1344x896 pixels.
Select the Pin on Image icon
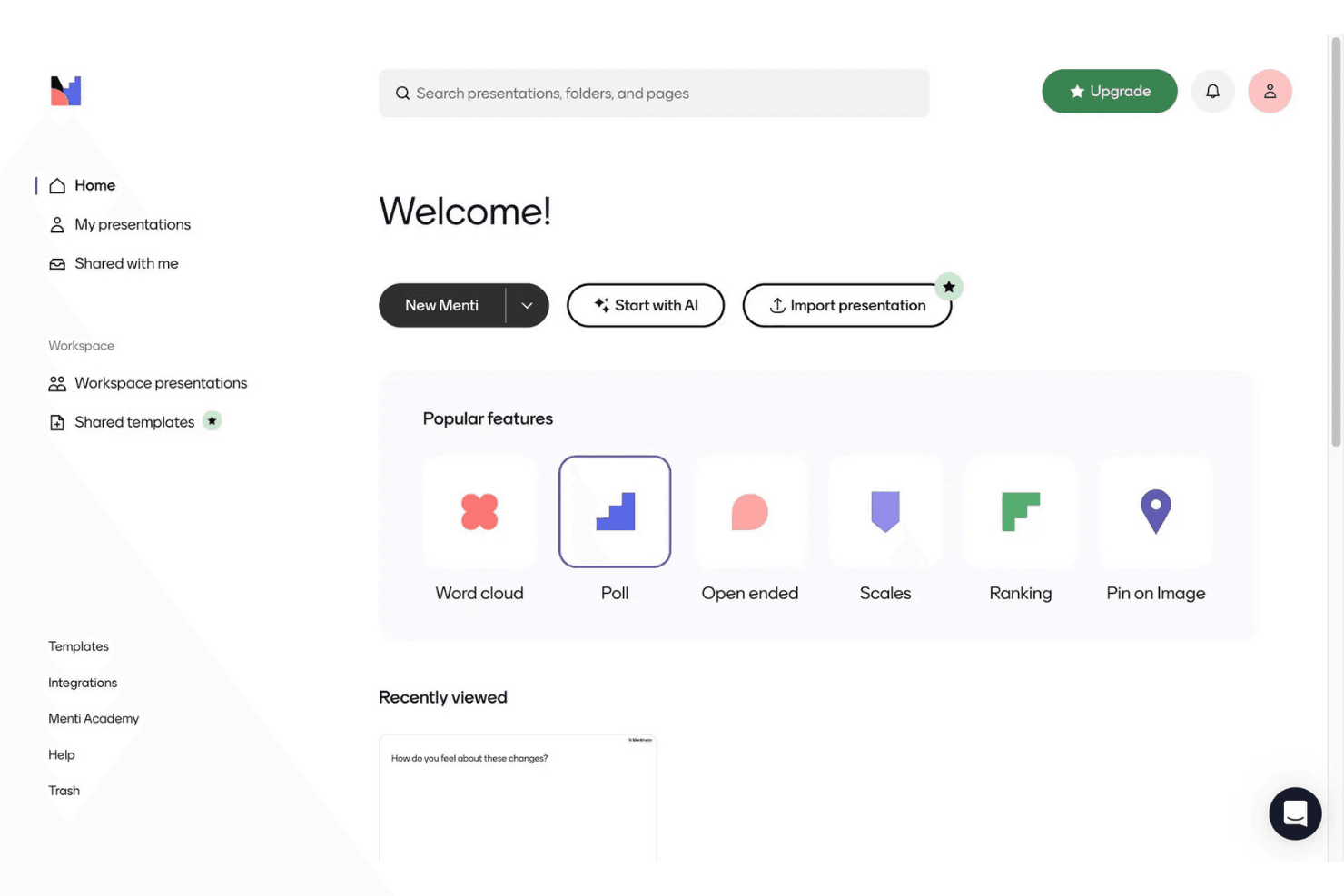(1156, 512)
